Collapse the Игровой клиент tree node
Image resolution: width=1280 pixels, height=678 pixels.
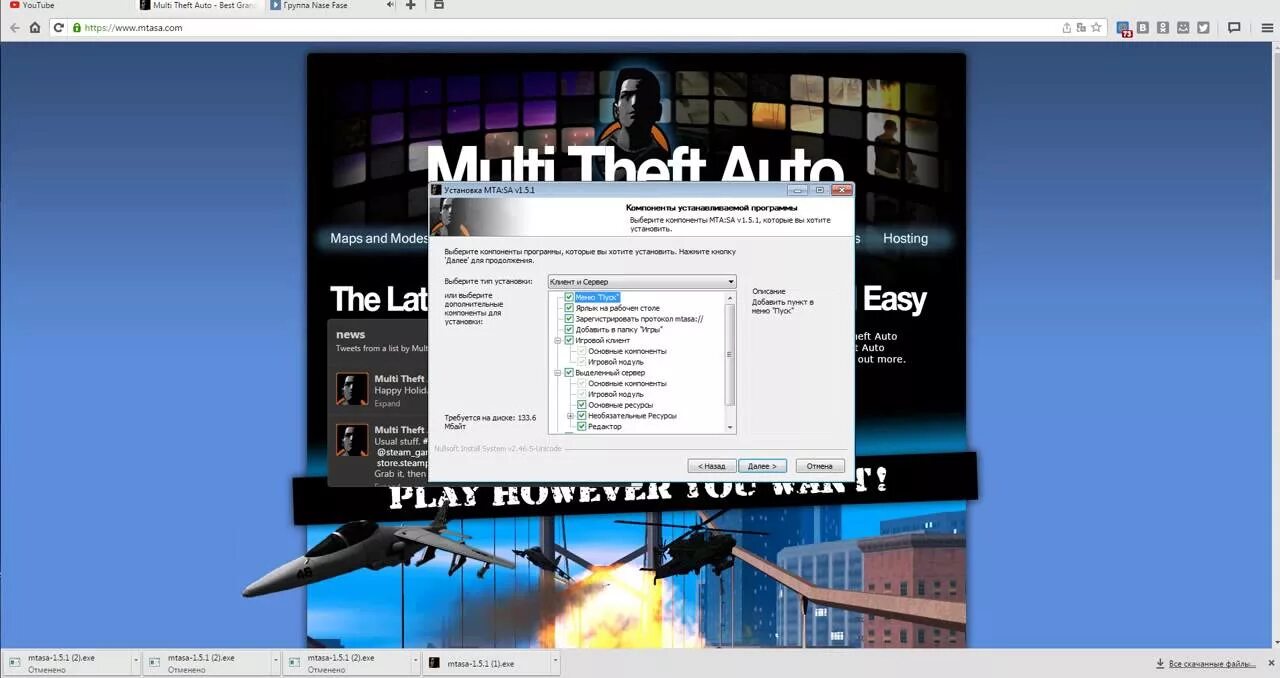pyautogui.click(x=557, y=340)
